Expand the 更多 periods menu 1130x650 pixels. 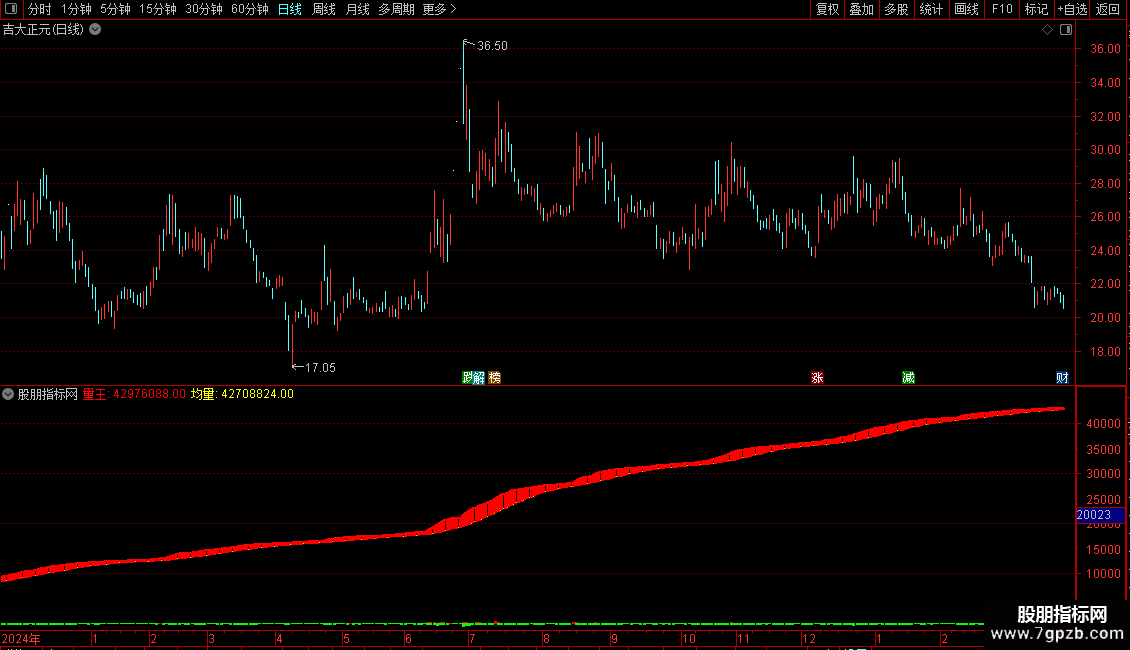click(x=439, y=9)
